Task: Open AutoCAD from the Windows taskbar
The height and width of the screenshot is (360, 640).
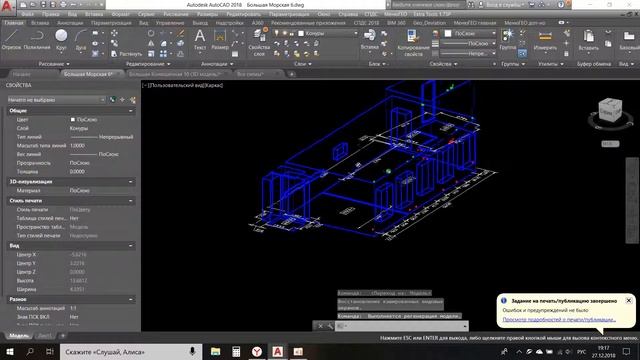Action: [278, 351]
